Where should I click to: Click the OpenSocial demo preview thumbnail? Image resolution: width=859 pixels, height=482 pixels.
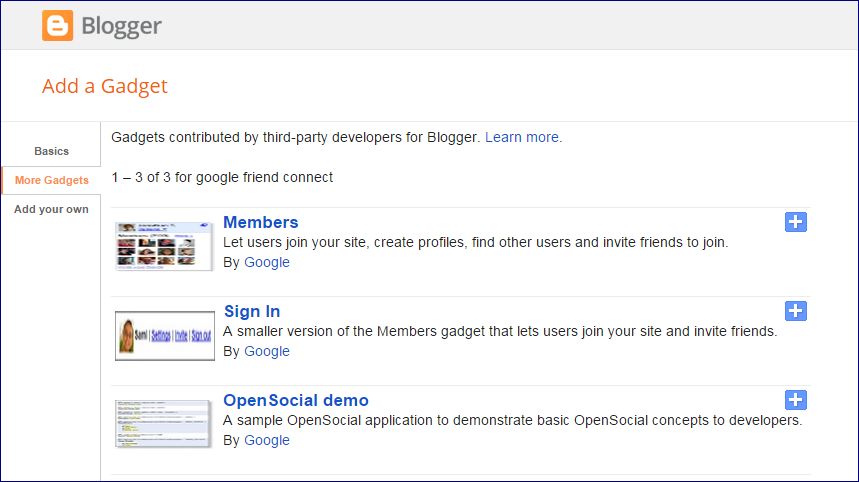pos(163,424)
